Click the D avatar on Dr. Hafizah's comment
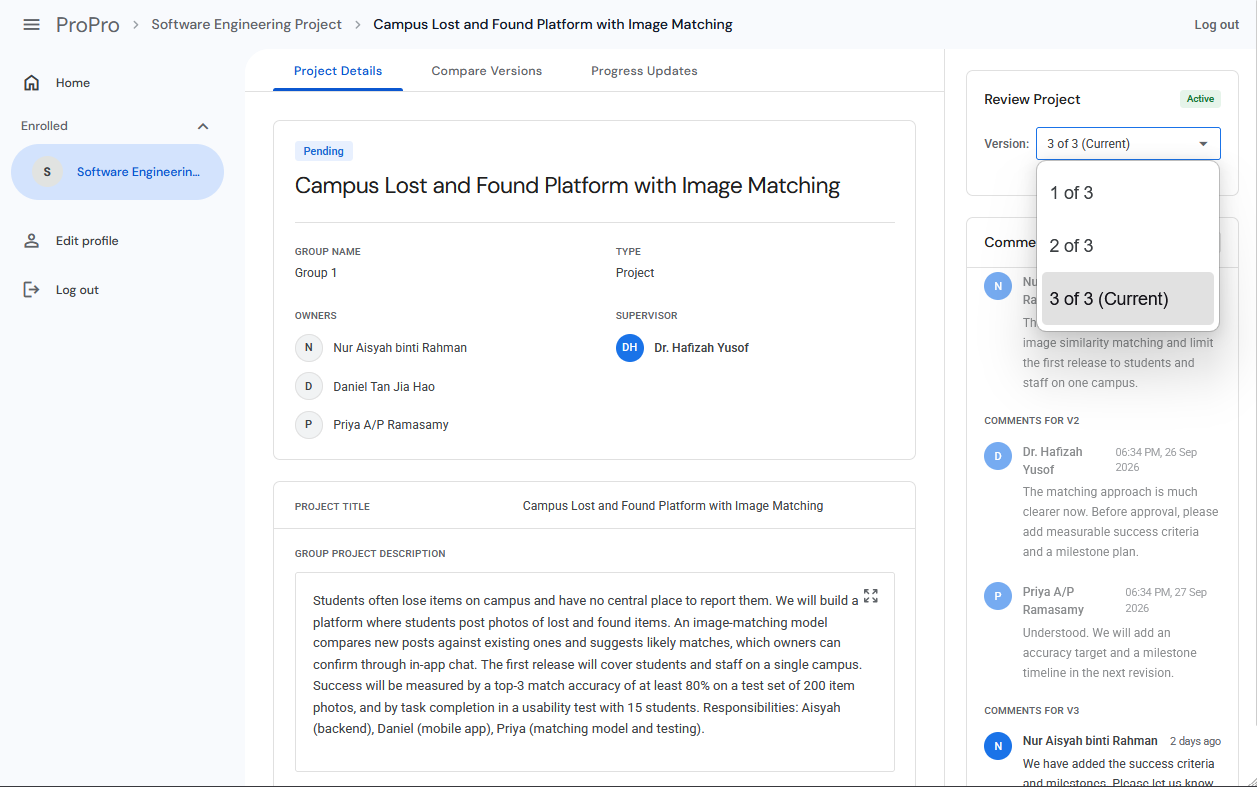Viewport: 1257px width, 787px height. (x=998, y=457)
